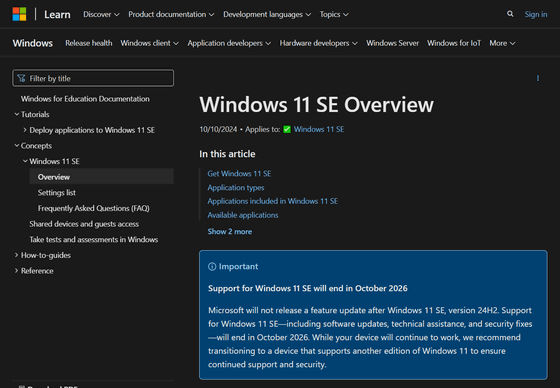Focus the Filter by title field
560x388 pixels.
(93, 78)
